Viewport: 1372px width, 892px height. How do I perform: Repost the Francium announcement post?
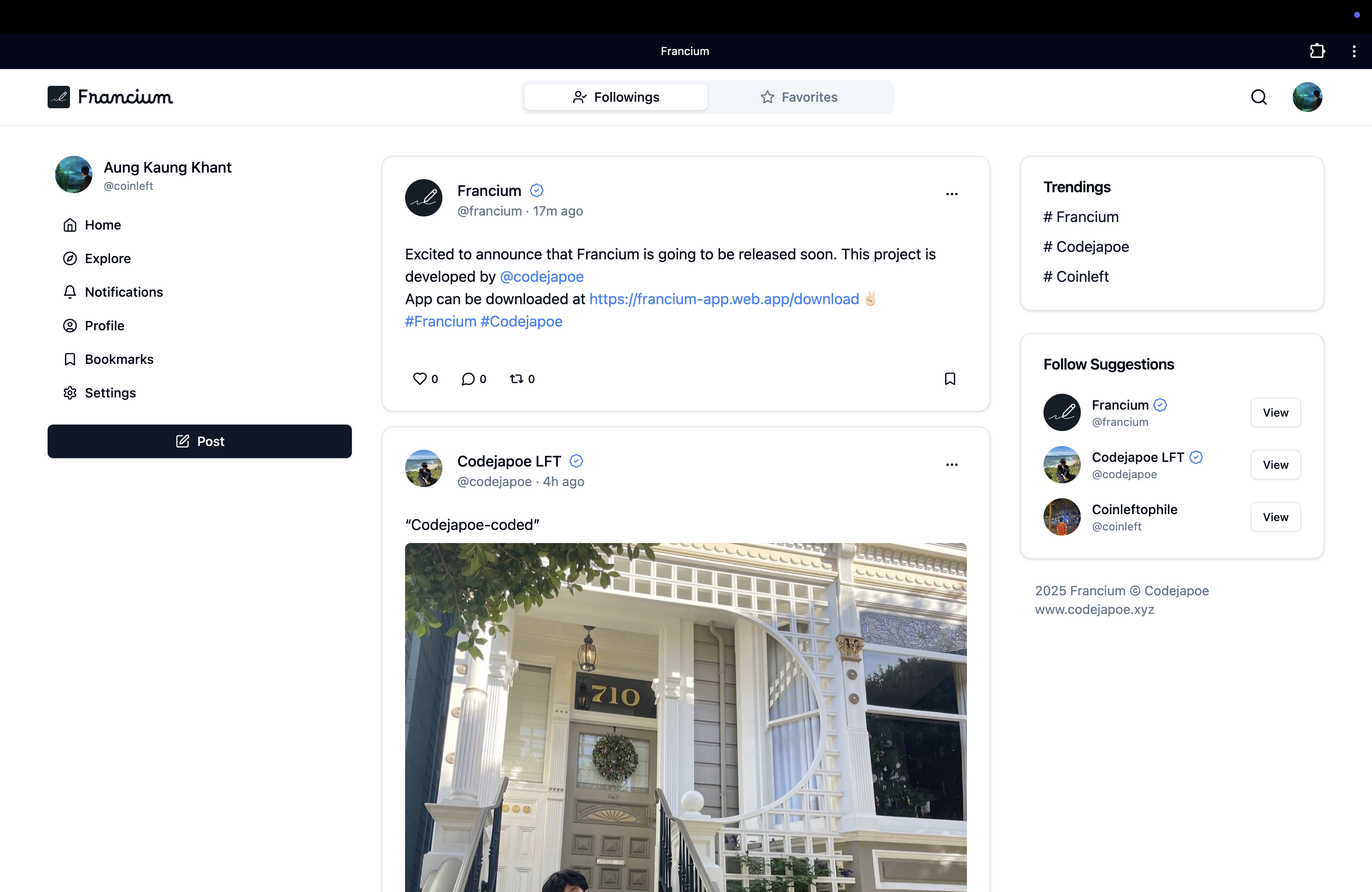tap(517, 378)
